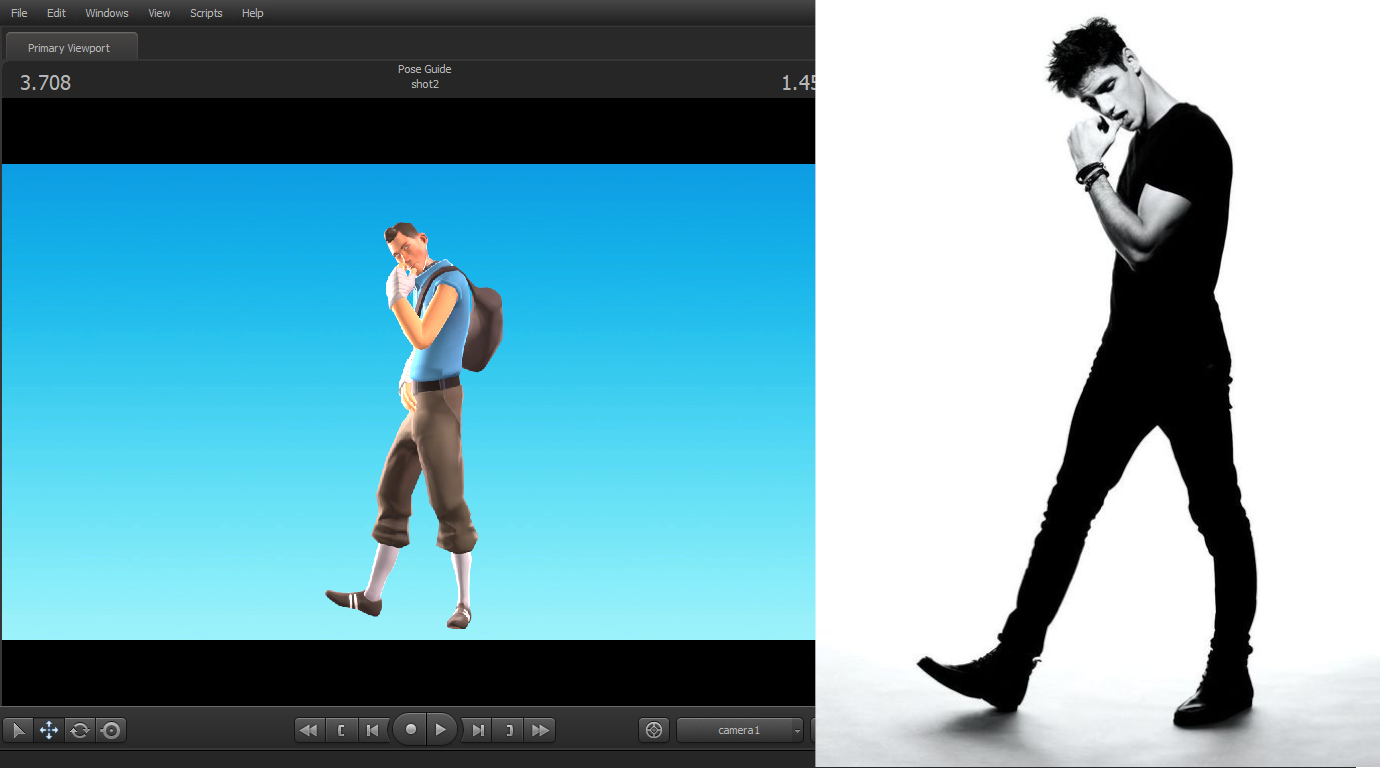Click the 3.708 timecode value
The width and height of the screenshot is (1380, 768).
point(46,83)
